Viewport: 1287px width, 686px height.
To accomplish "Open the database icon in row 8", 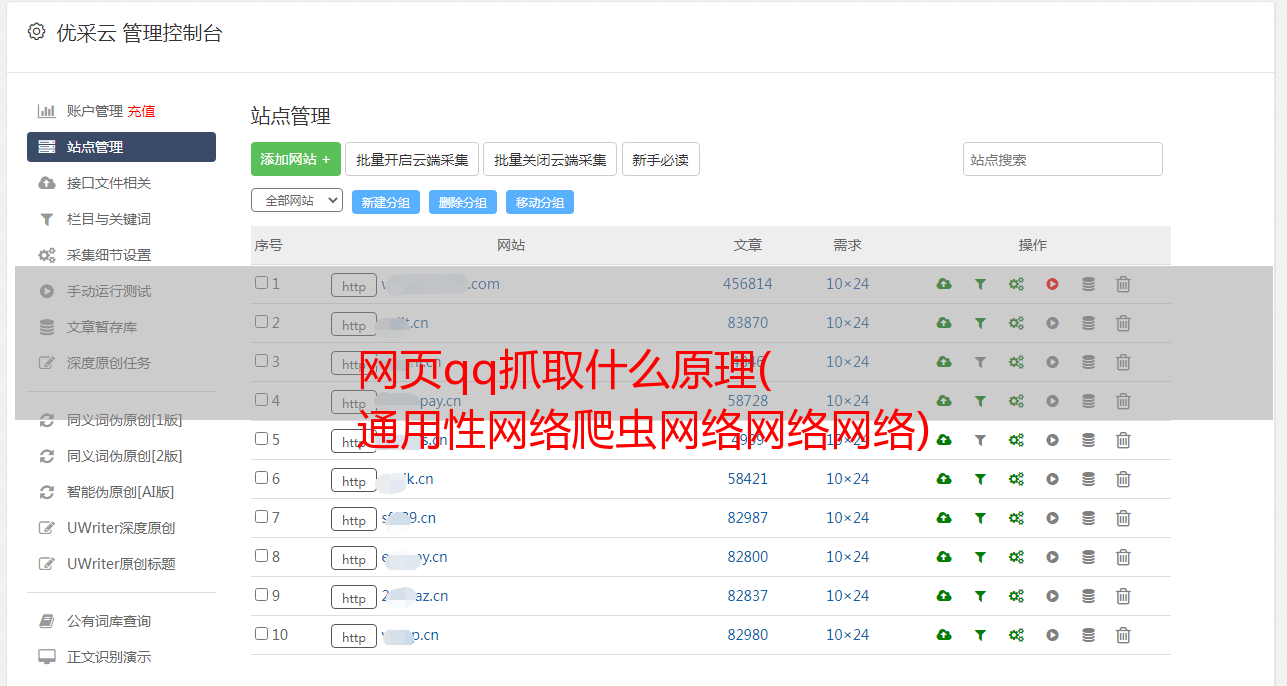I will pos(1088,557).
